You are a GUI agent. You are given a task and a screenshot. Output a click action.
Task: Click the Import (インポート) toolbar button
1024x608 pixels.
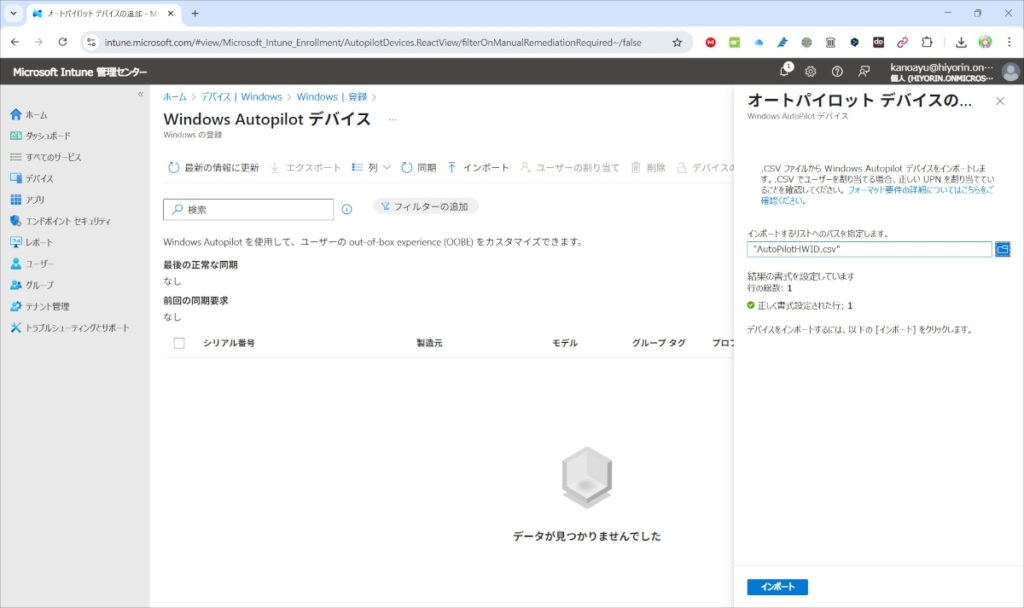[x=478, y=168]
